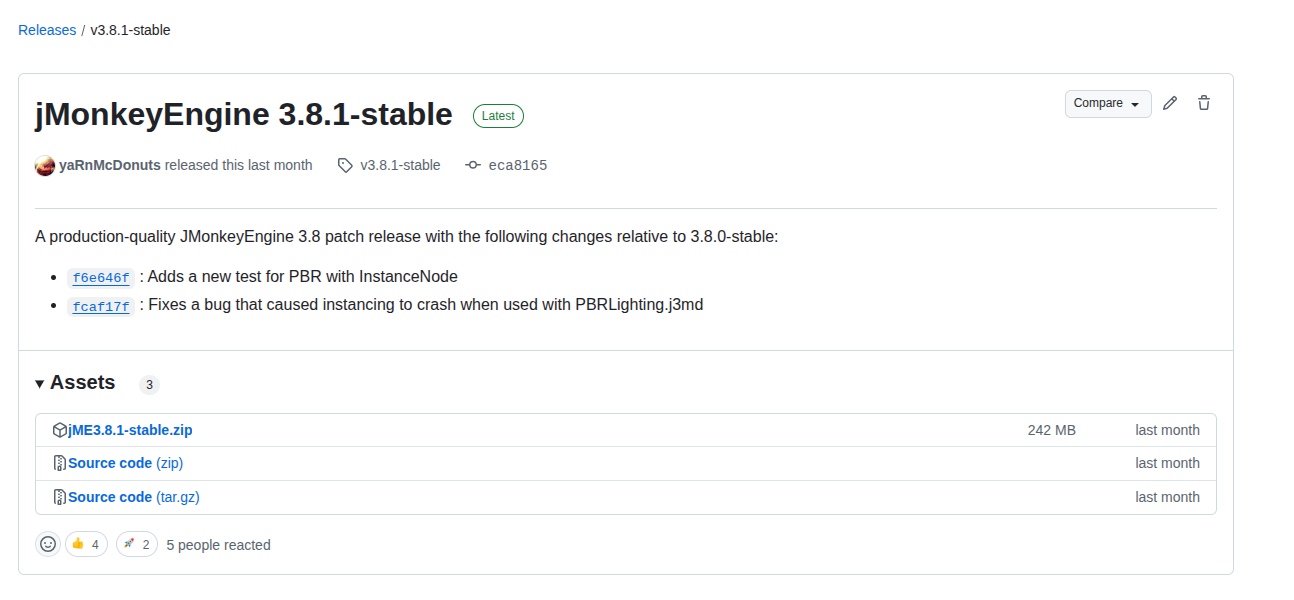Click the commit icon beside eca8165
1294x600 pixels.
point(473,166)
